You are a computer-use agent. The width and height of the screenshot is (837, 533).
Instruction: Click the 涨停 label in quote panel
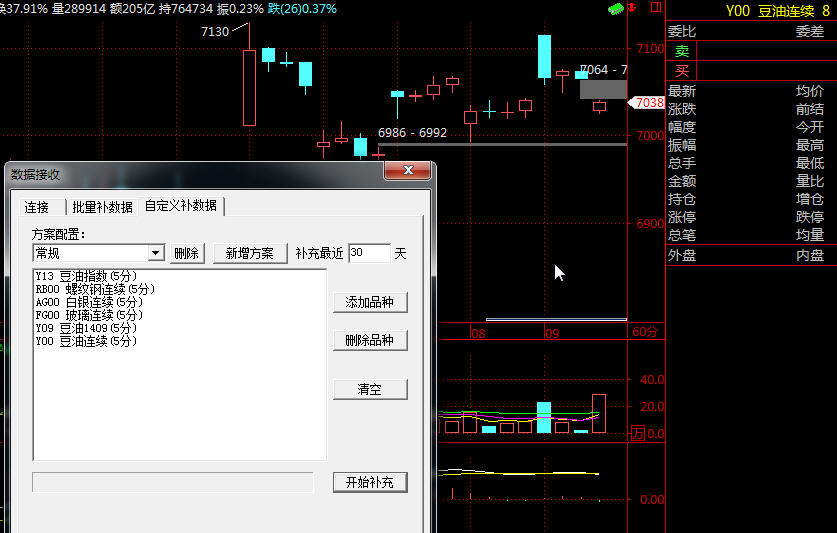tap(682, 217)
